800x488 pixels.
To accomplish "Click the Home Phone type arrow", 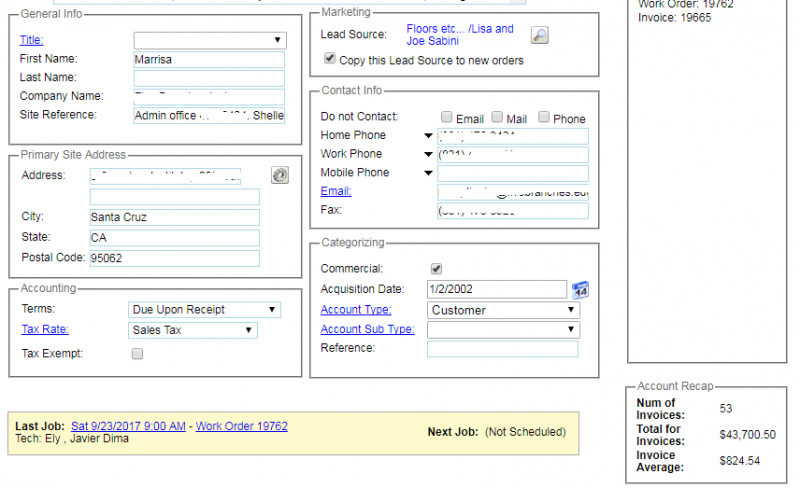I will click(x=428, y=136).
